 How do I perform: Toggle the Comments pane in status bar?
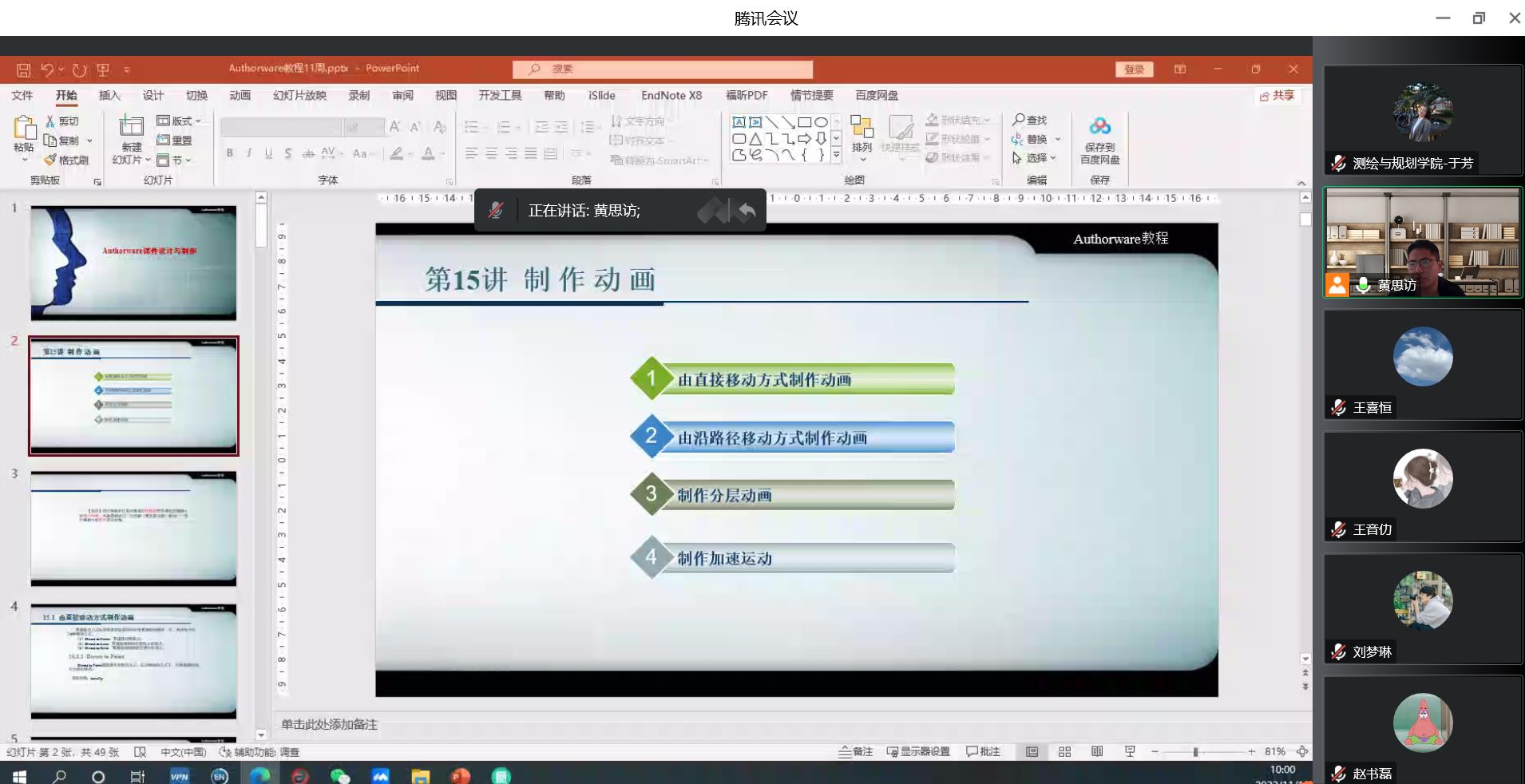point(983,752)
